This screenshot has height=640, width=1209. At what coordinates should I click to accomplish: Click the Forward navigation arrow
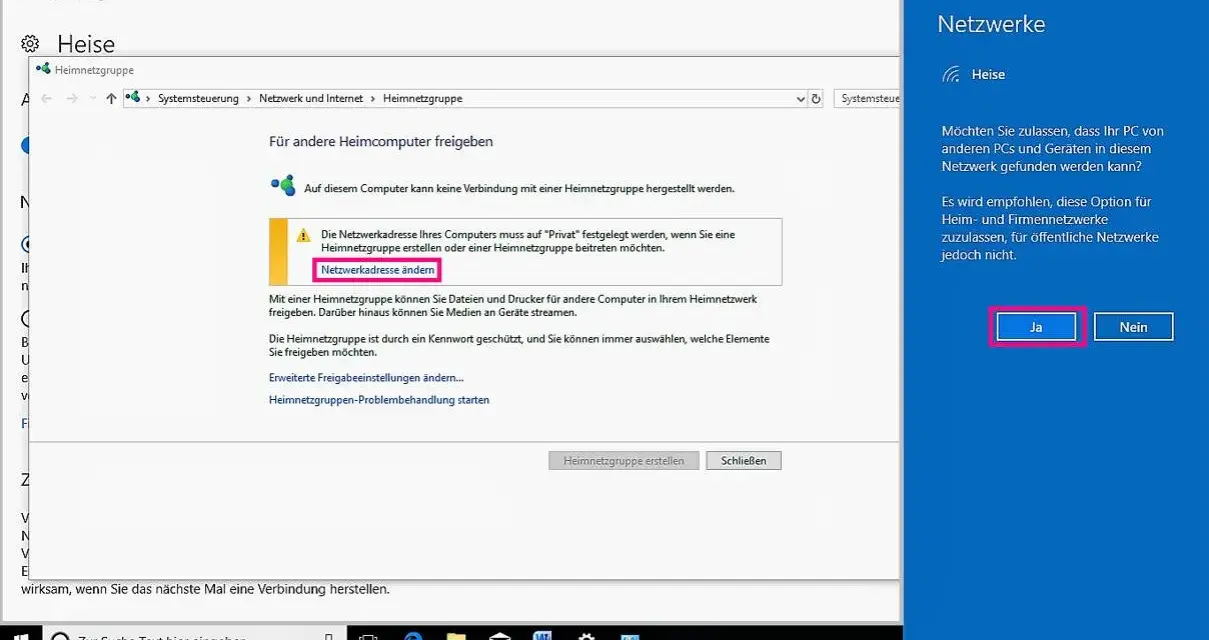tap(72, 99)
